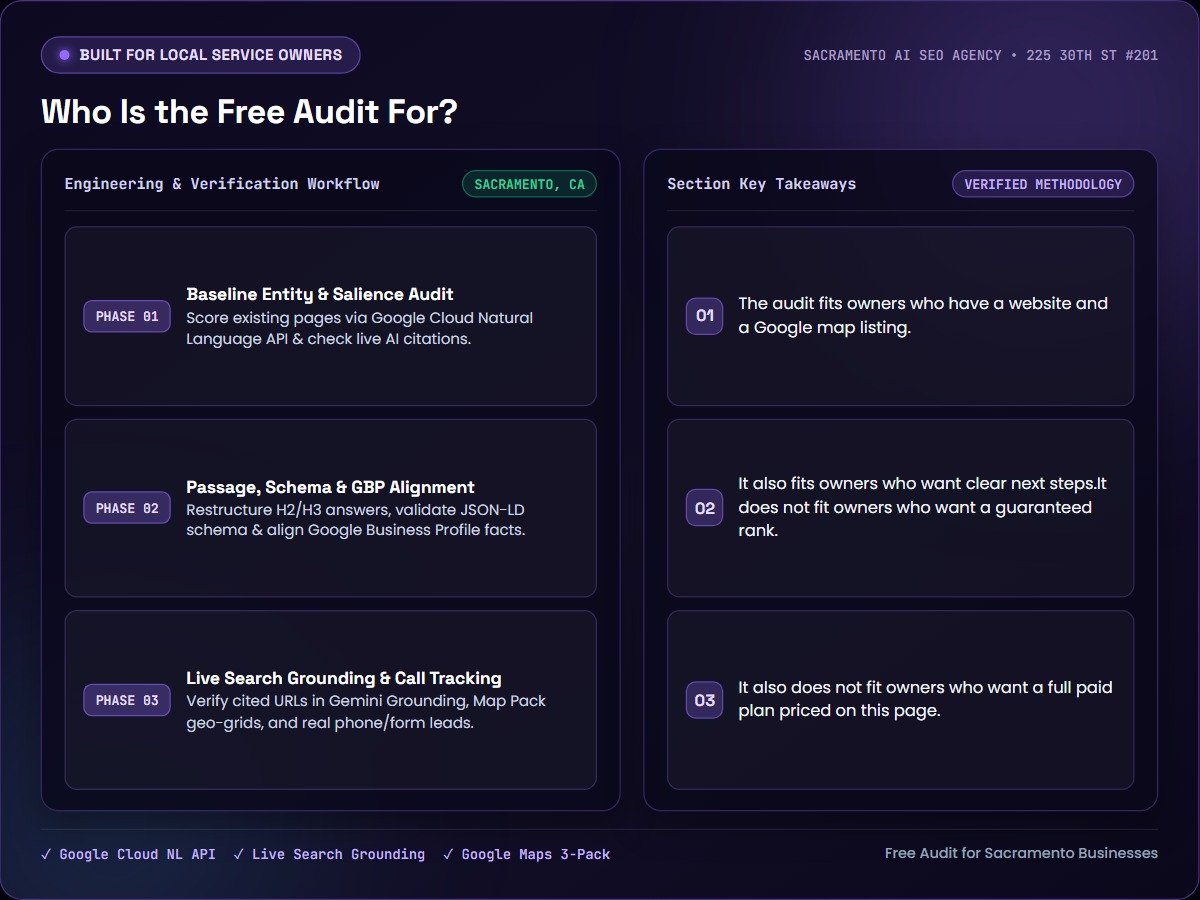This screenshot has width=1200, height=900.
Task: Select the Phase 03 badge
Action: [127, 700]
